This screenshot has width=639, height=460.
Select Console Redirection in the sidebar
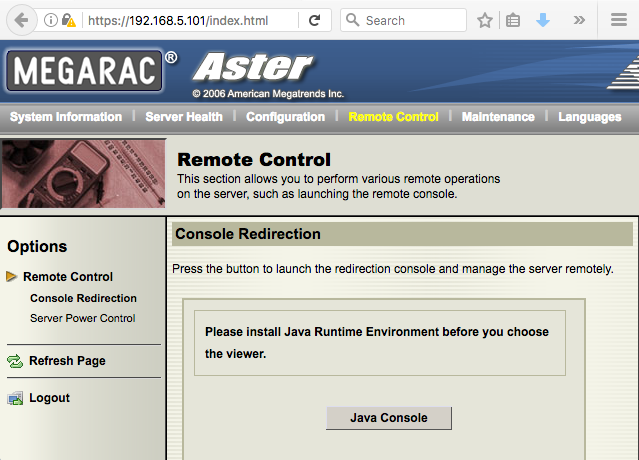[83, 298]
